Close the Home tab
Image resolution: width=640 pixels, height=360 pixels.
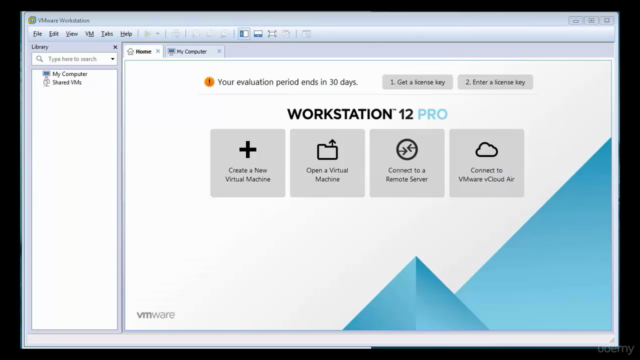tap(158, 51)
